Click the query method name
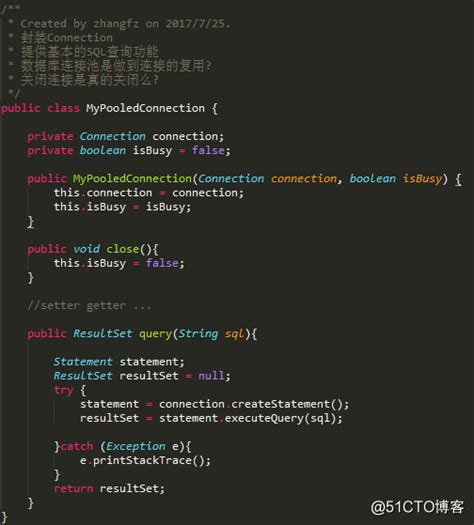Image resolution: width=474 pixels, height=525 pixels. coord(155,333)
